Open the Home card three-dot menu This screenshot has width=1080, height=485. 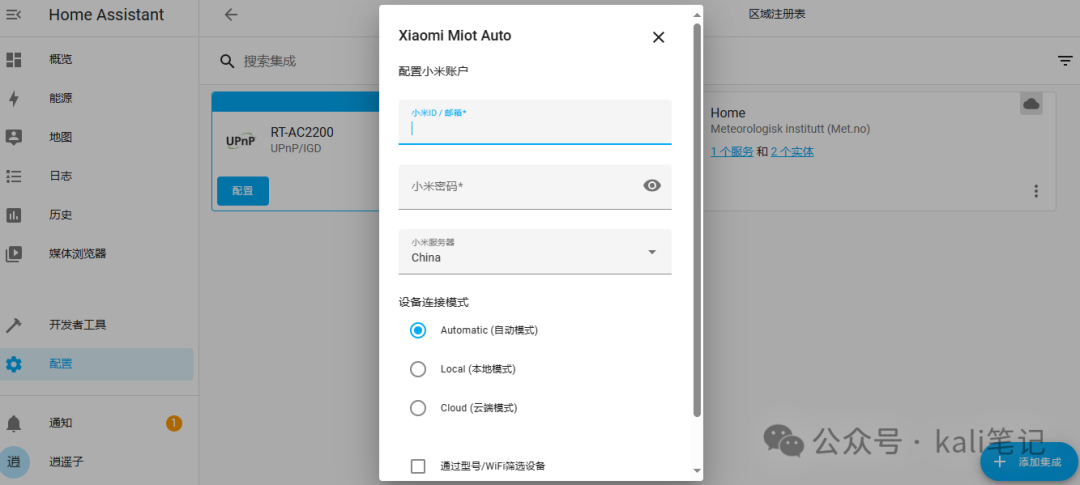point(1036,191)
